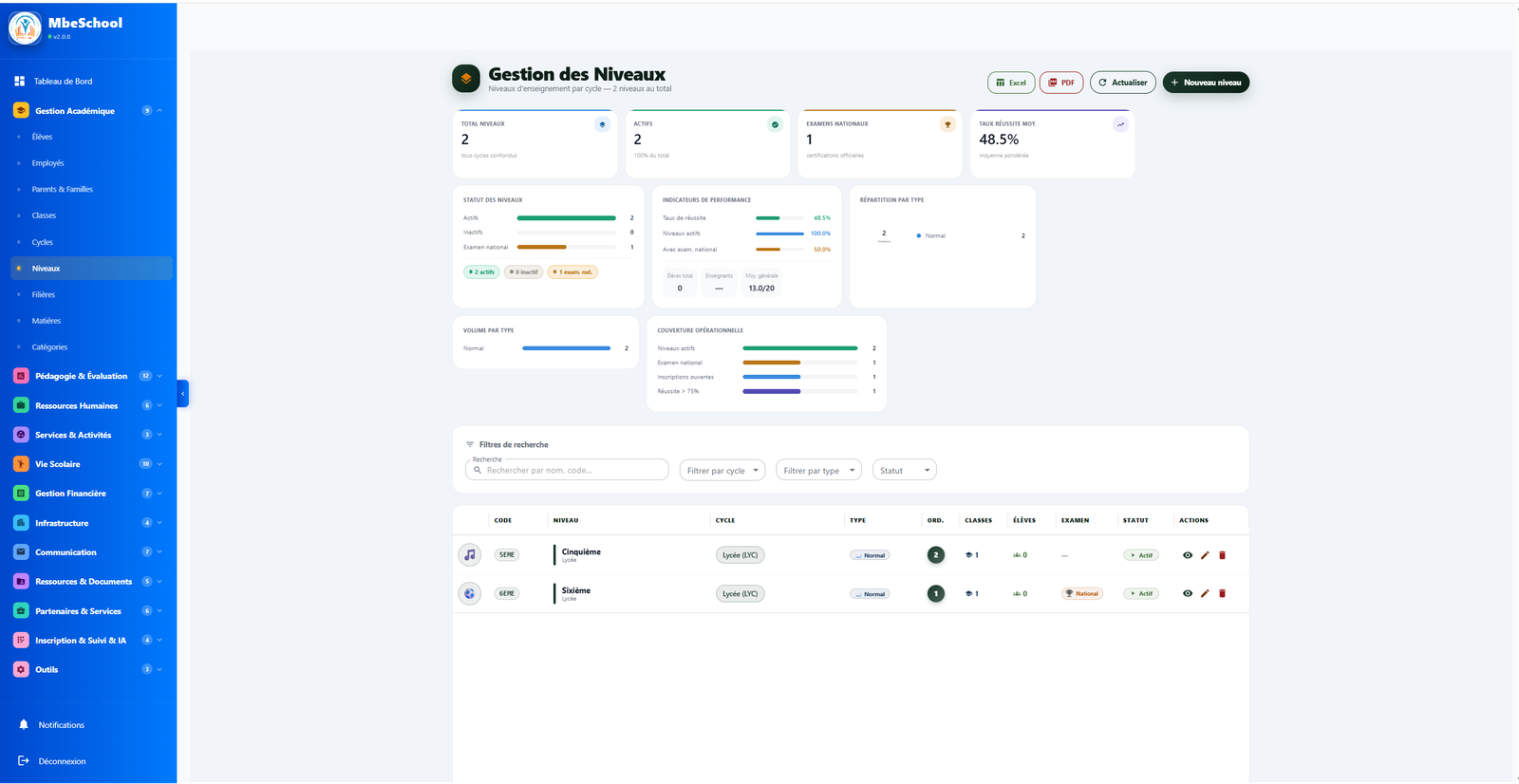Click the Cinquième music note avatar
This screenshot has height=784, width=1519.
(x=470, y=555)
